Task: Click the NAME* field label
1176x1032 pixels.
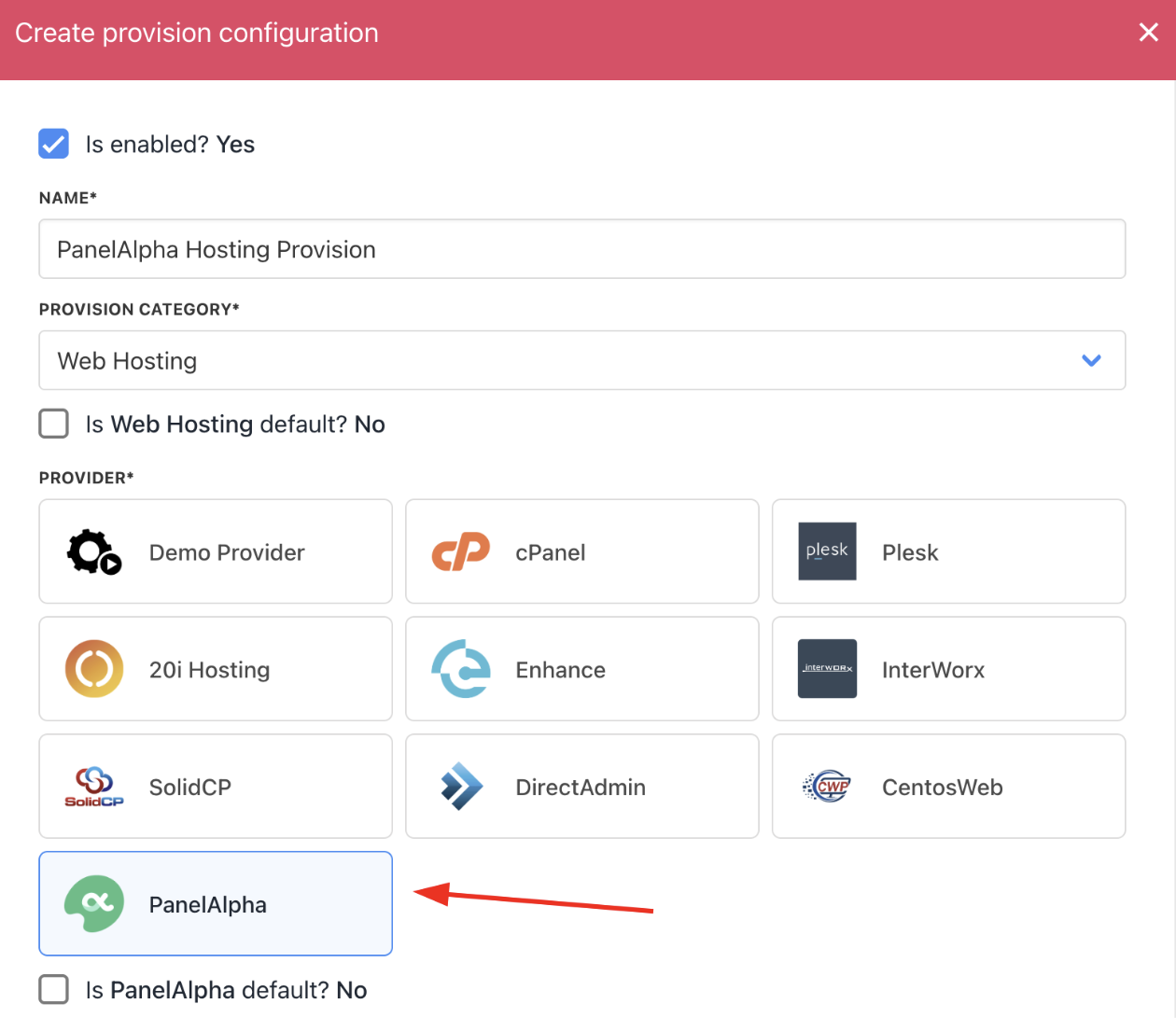Action: click(x=68, y=198)
